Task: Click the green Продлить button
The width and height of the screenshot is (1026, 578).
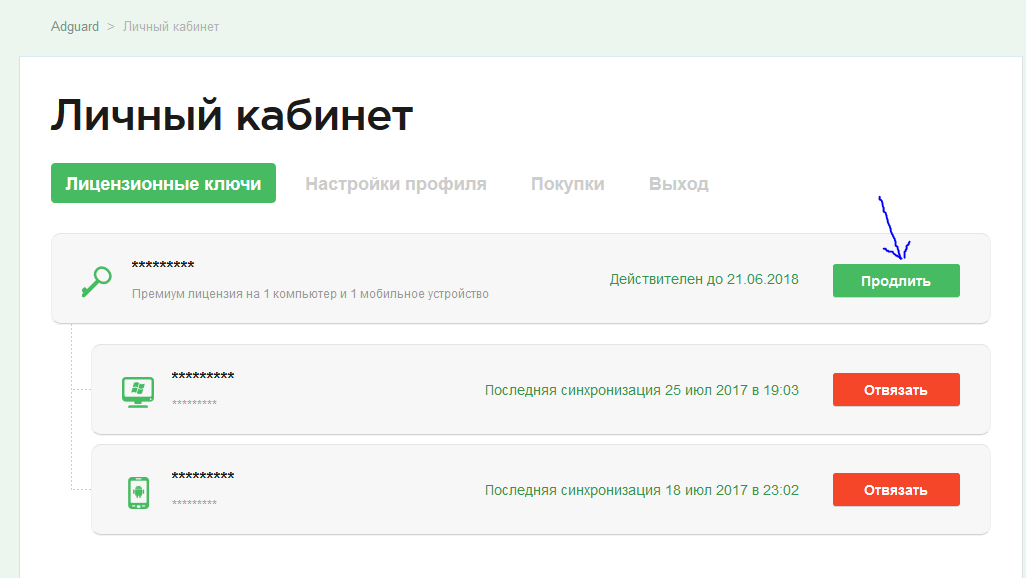Action: click(896, 281)
